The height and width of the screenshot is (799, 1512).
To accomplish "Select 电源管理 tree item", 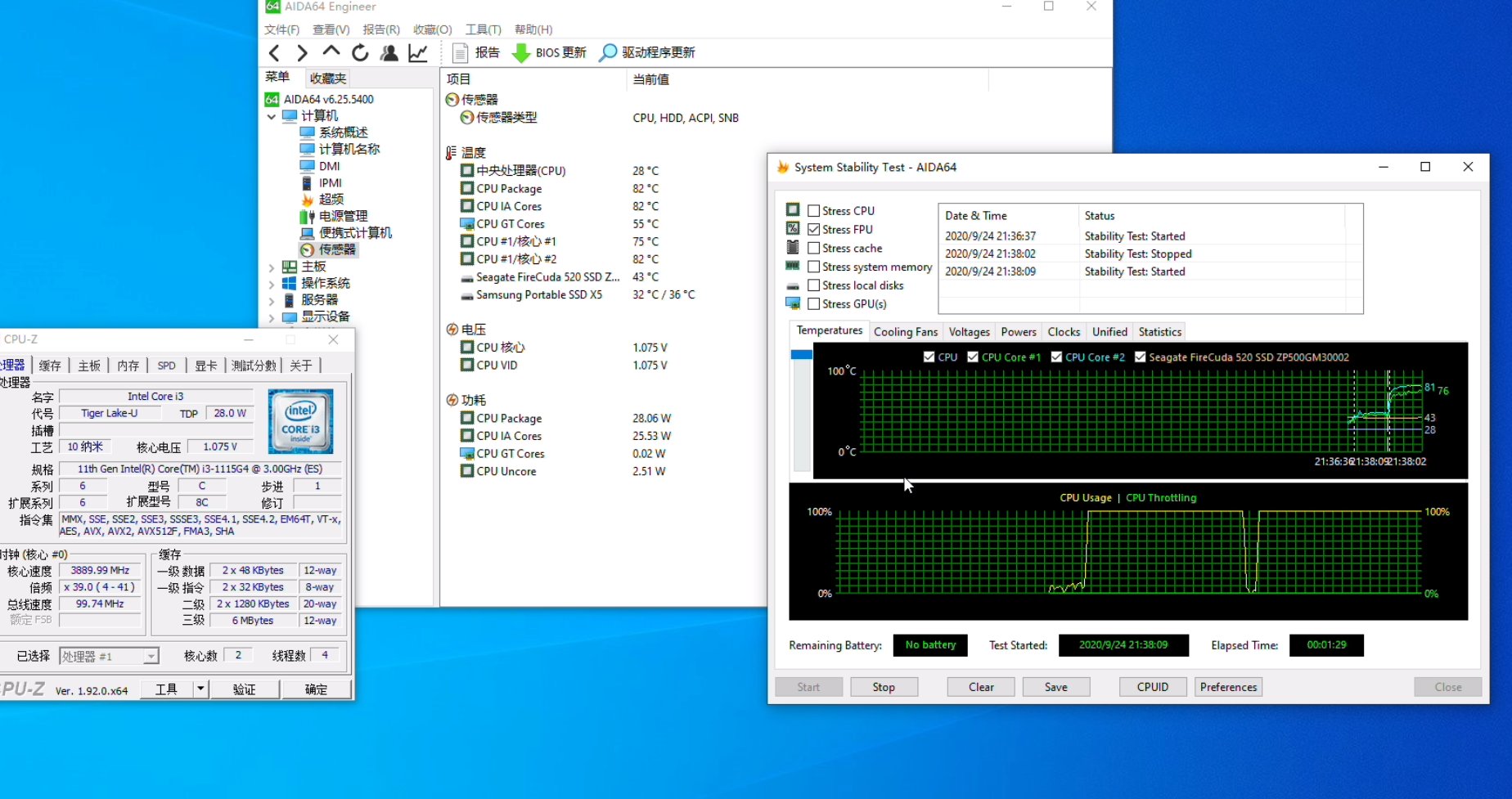I will pos(343,216).
